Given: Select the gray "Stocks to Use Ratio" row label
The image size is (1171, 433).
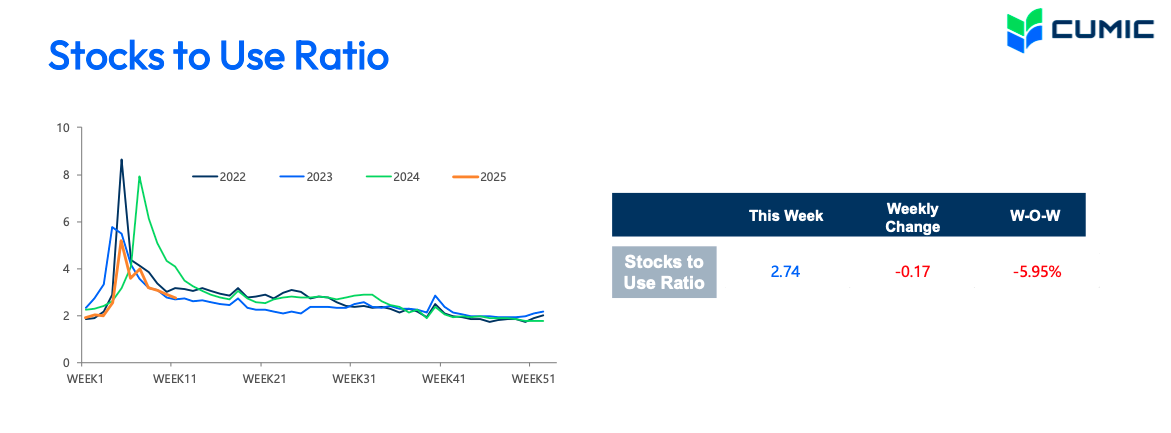Looking at the screenshot, I should [664, 272].
